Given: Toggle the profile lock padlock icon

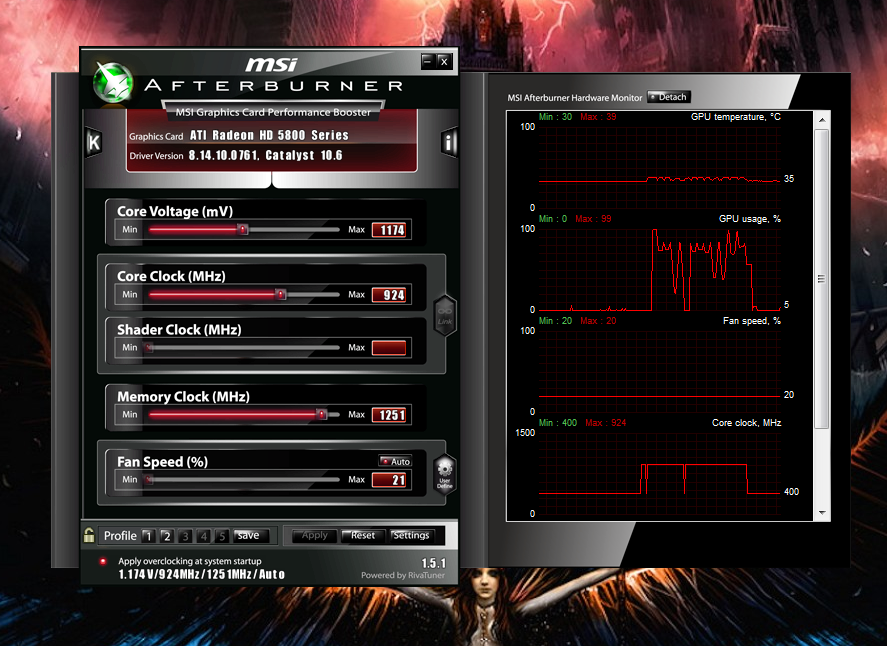Looking at the screenshot, I should 89,535.
